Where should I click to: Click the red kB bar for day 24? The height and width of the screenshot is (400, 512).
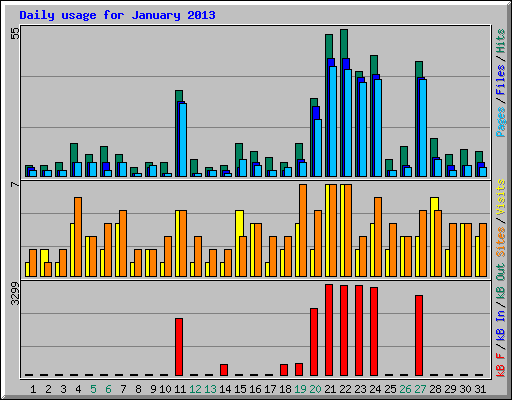pos(374,331)
